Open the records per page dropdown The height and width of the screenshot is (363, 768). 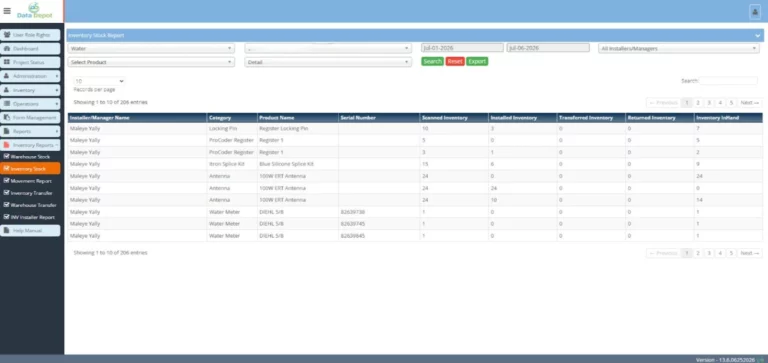99,81
